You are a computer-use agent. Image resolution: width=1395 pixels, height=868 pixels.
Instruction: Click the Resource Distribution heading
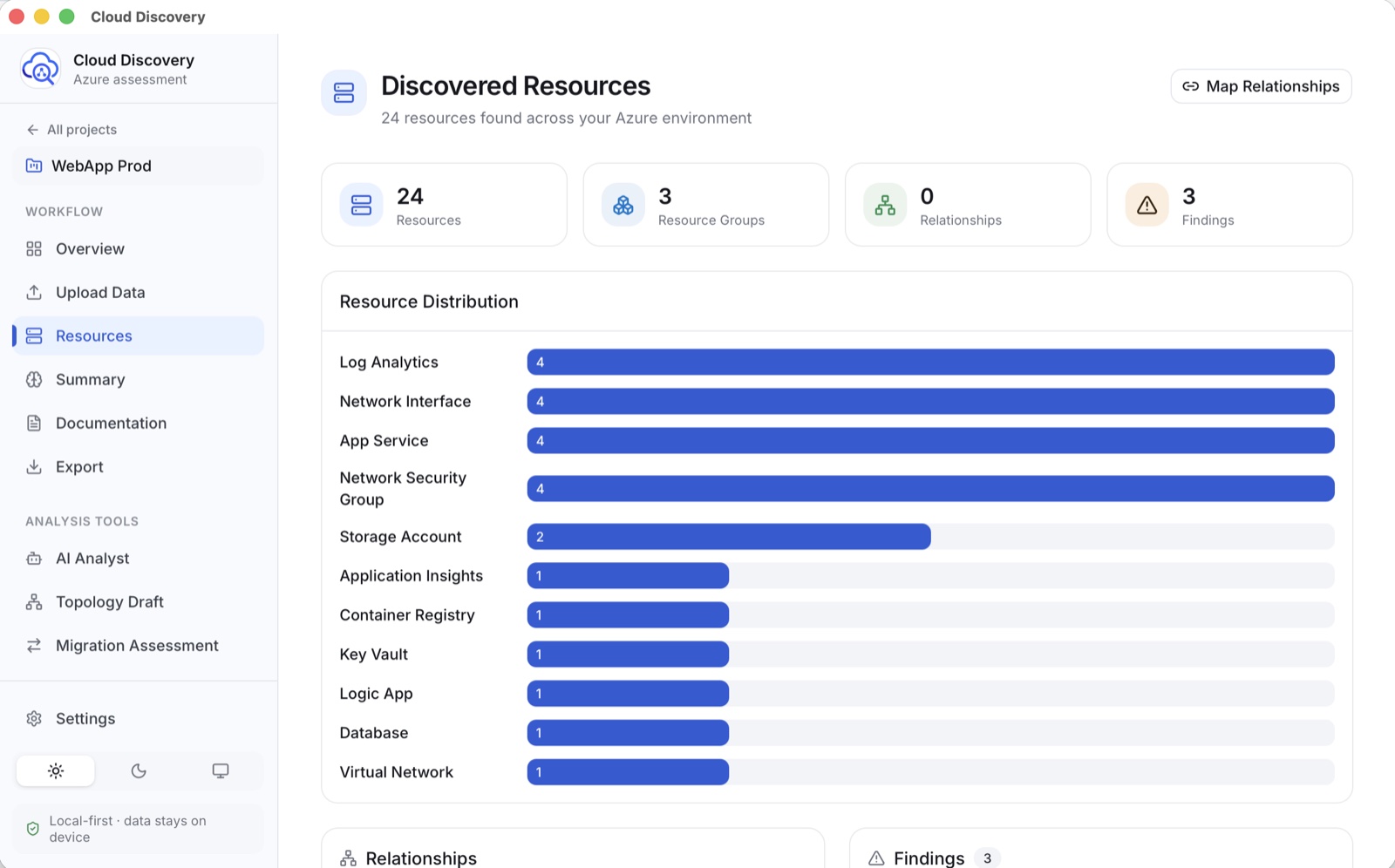(429, 302)
